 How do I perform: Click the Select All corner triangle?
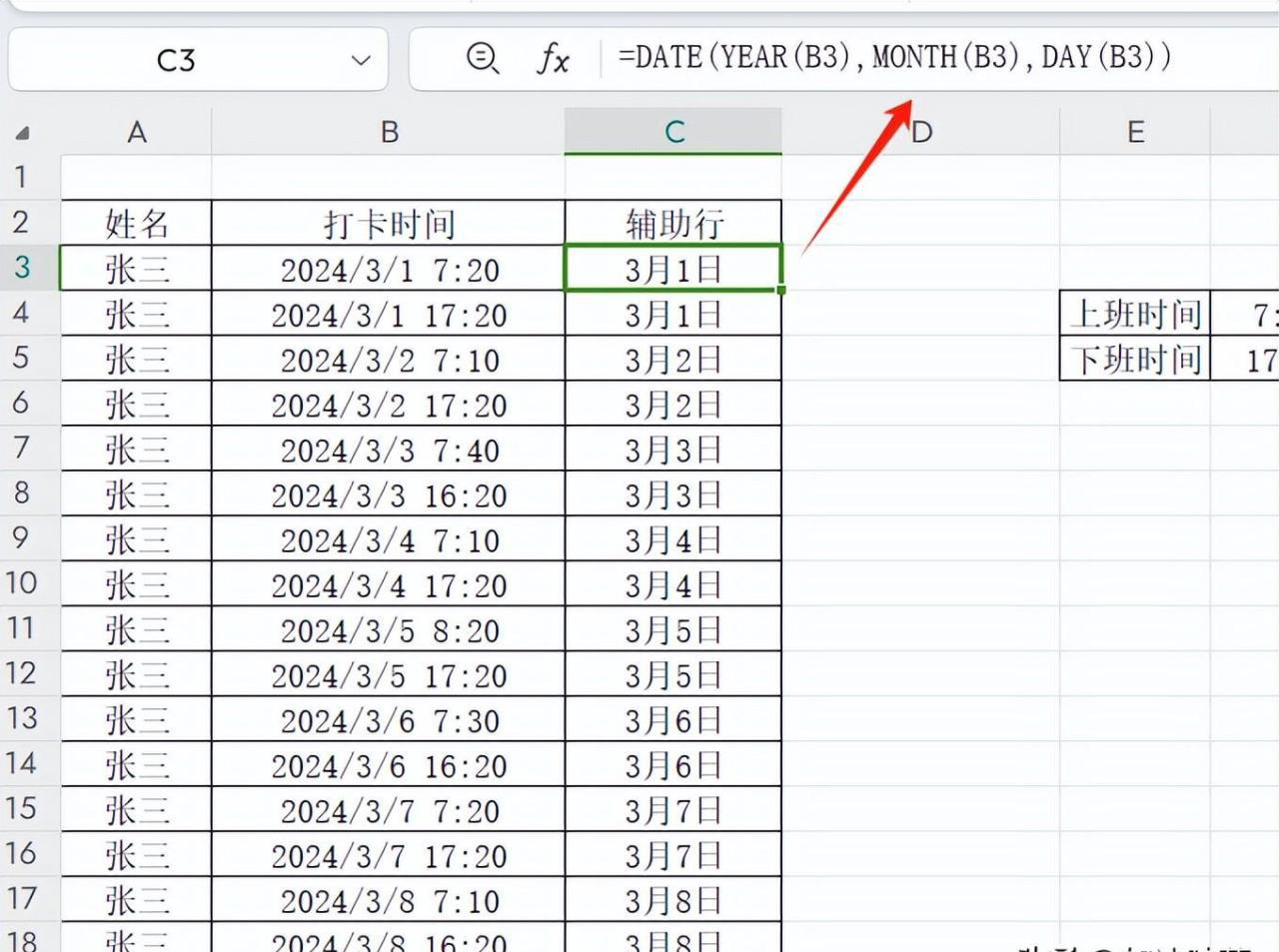click(23, 133)
